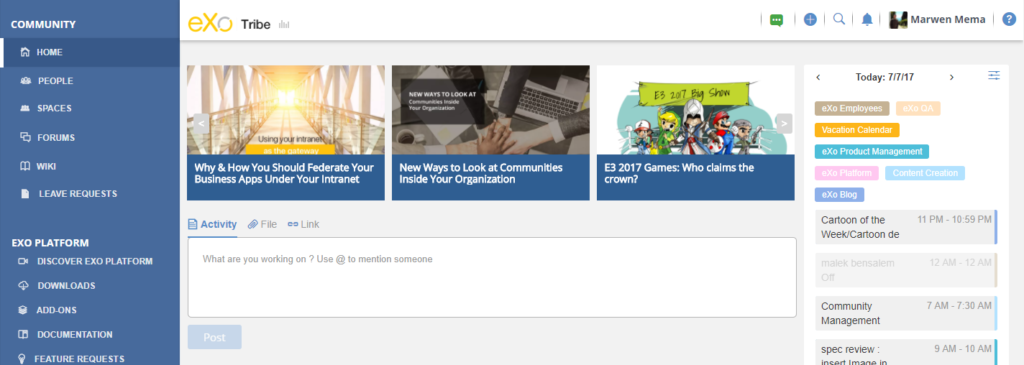Open Home text in Community menu
Image resolution: width=1024 pixels, height=365 pixels.
(x=50, y=52)
